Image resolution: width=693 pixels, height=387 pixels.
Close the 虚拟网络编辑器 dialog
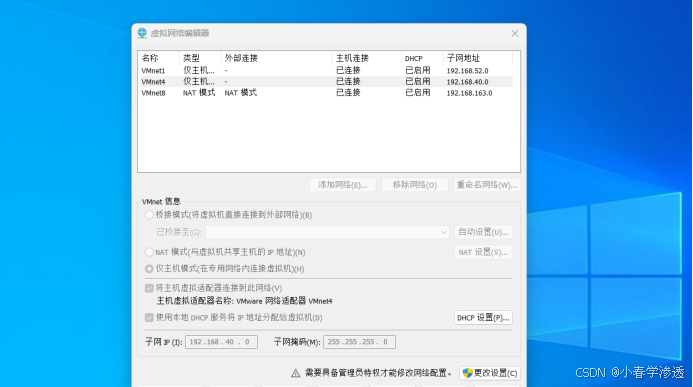(515, 34)
